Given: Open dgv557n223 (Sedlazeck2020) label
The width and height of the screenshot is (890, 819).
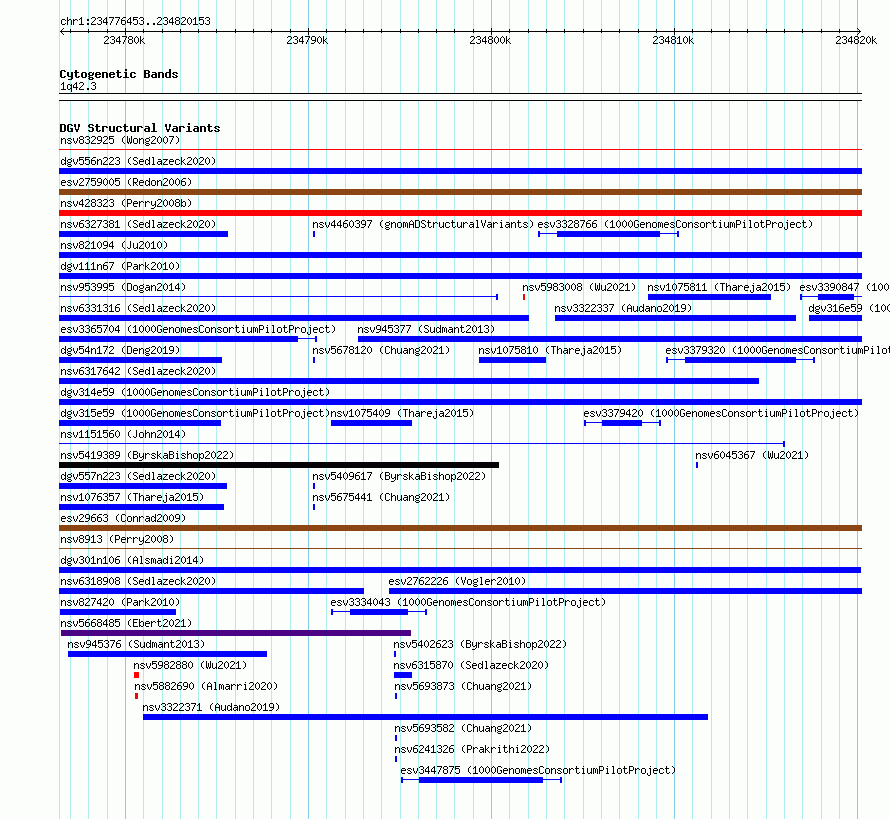Looking at the screenshot, I should pos(138,476).
